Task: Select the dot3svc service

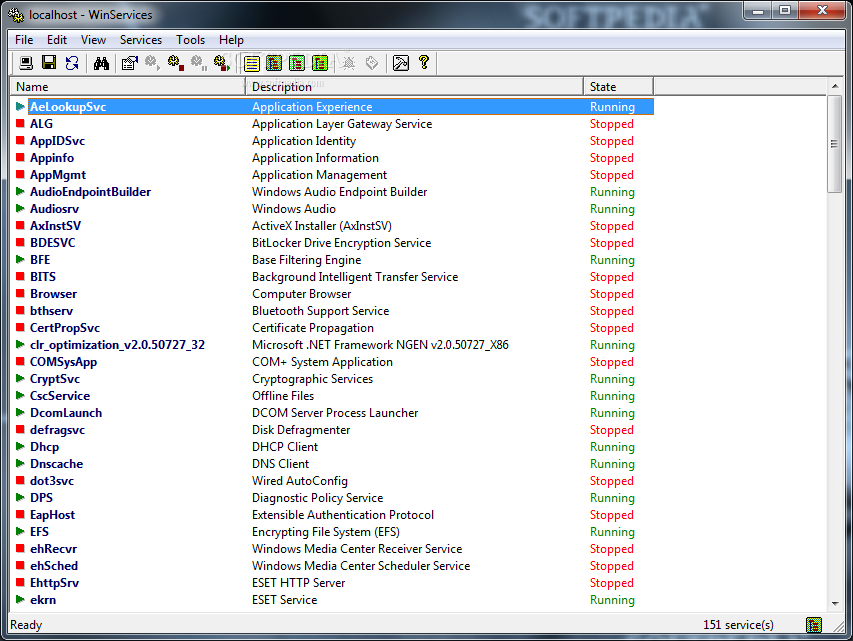Action: pyautogui.click(x=52, y=480)
